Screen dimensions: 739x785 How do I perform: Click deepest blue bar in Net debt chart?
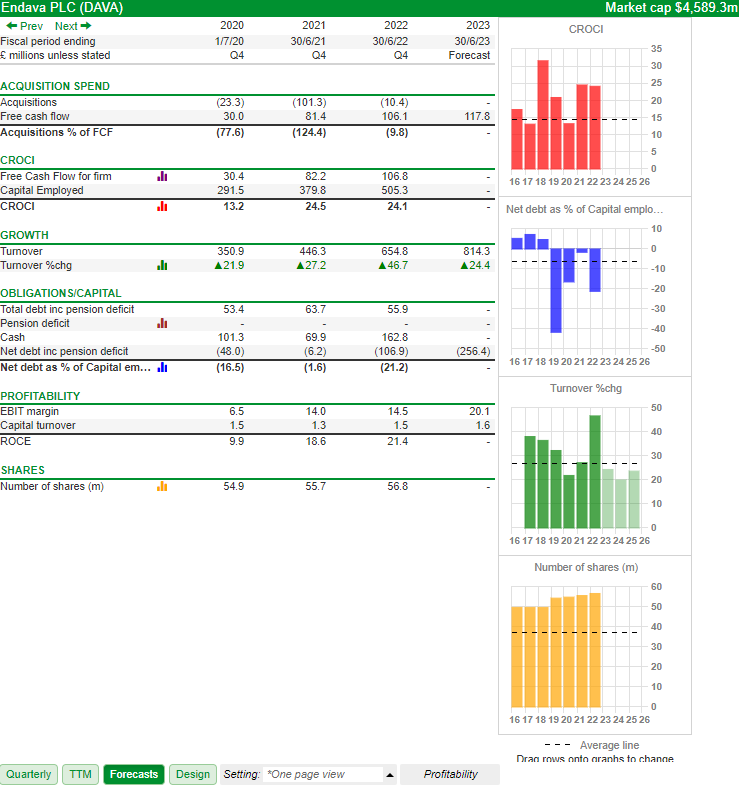(556, 290)
